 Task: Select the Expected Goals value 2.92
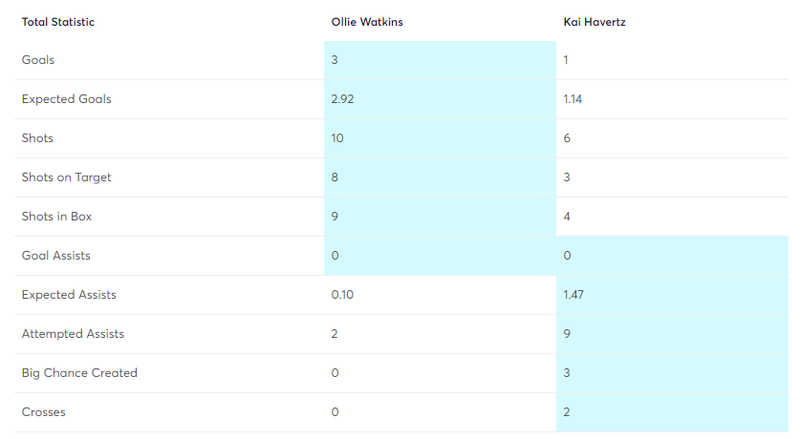(342, 99)
